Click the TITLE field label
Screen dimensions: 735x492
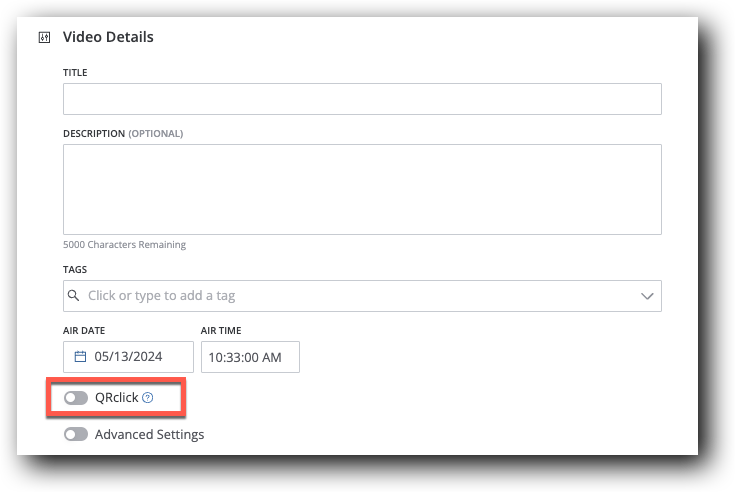point(75,73)
